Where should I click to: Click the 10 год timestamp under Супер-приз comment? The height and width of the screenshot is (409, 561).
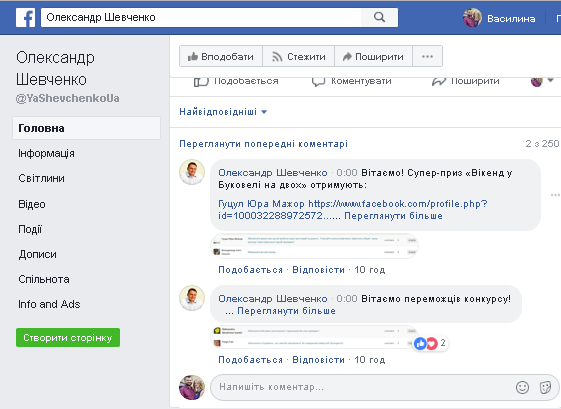[370, 270]
